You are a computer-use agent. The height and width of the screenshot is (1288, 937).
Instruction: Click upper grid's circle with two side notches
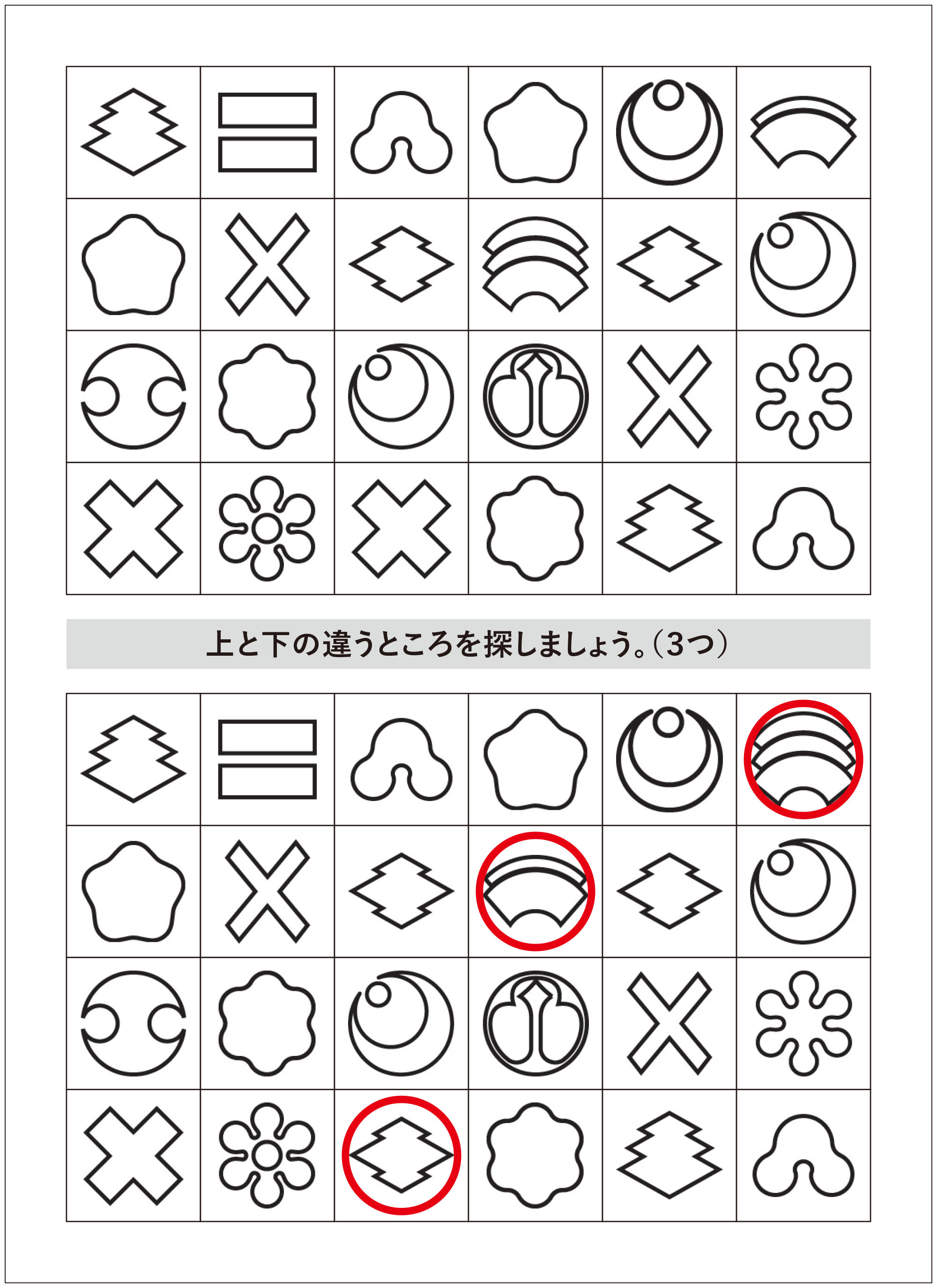pos(134,396)
